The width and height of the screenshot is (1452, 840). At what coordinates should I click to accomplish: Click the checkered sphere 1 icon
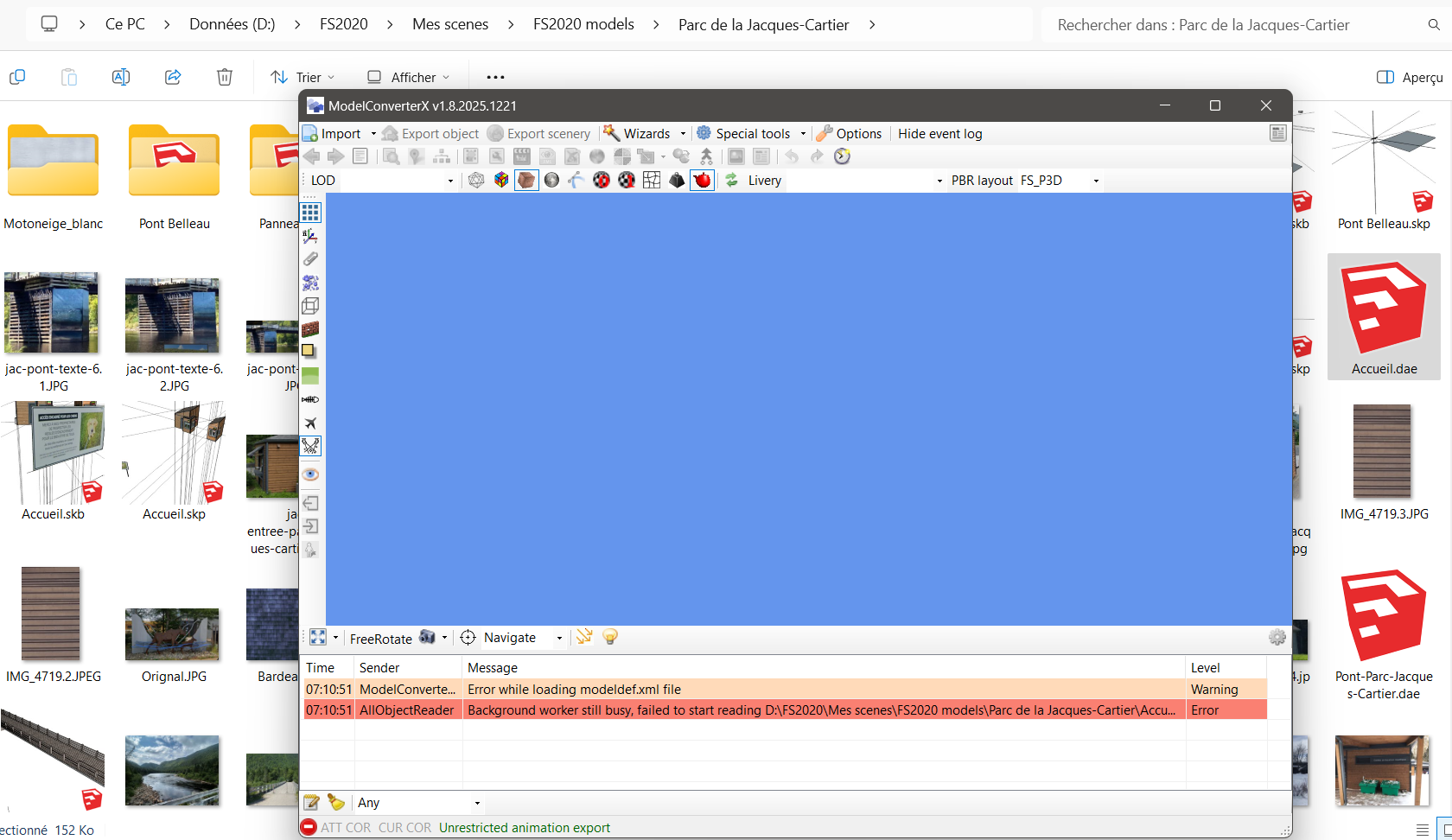click(627, 180)
